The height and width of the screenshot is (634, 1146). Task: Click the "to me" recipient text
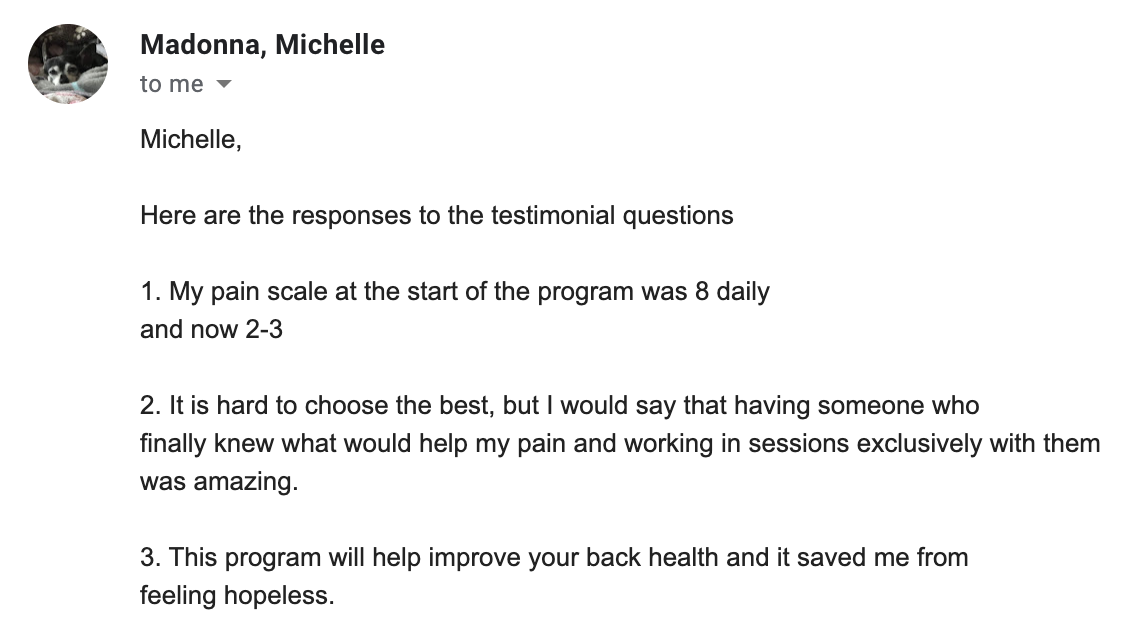tap(172, 84)
